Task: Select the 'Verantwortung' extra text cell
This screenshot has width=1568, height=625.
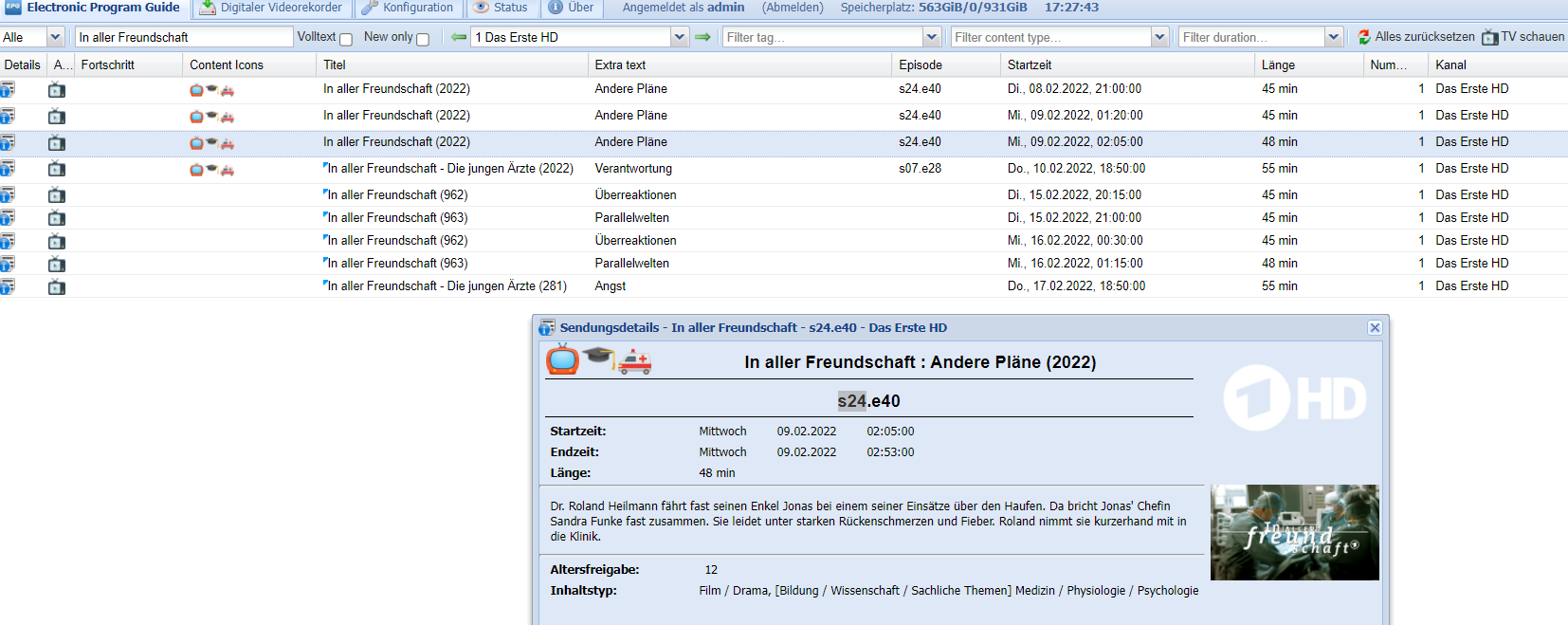Action: click(633, 169)
